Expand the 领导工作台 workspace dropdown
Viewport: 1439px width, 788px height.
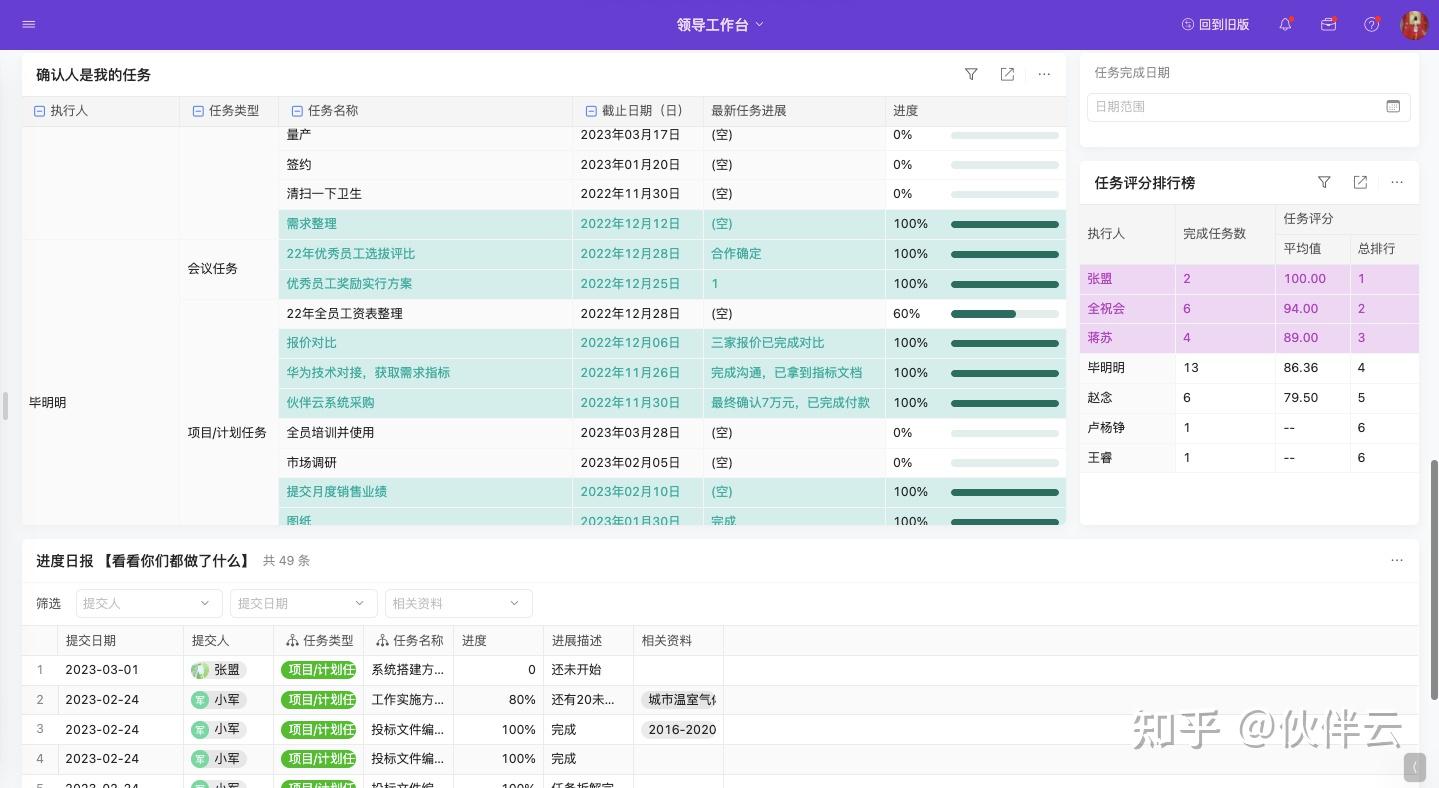[x=720, y=24]
